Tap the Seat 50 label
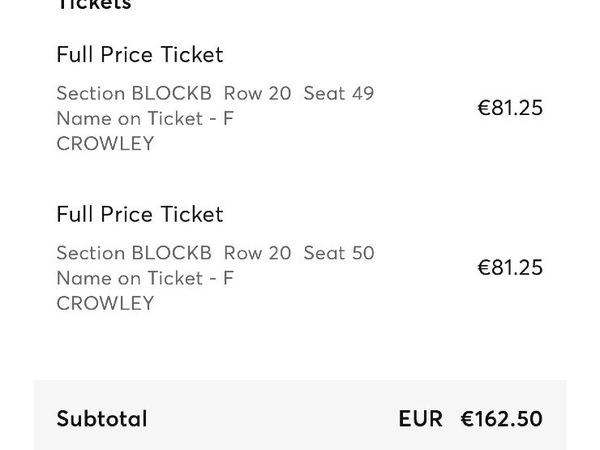This screenshot has height=450, width=600. click(338, 254)
